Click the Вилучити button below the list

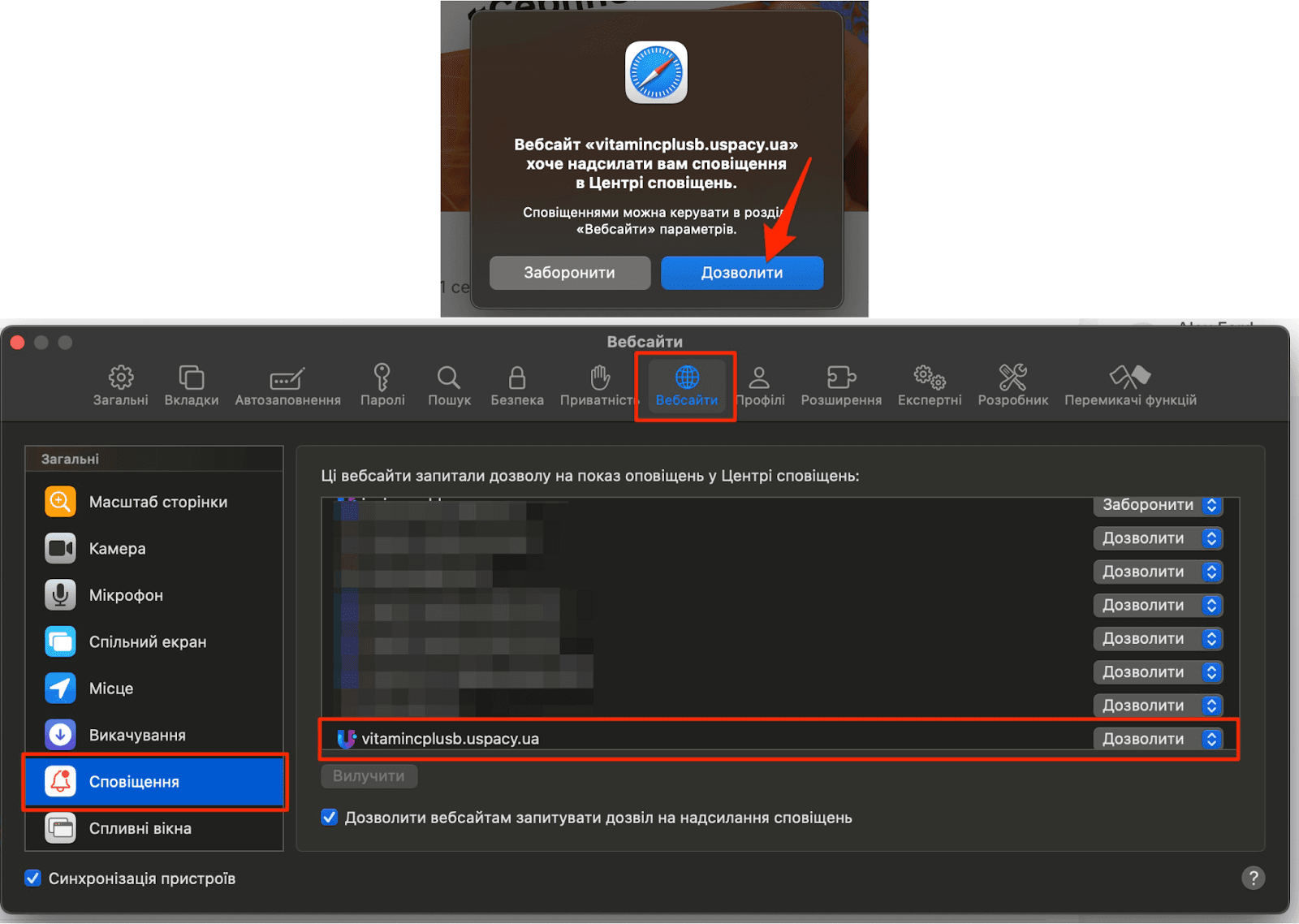click(369, 776)
